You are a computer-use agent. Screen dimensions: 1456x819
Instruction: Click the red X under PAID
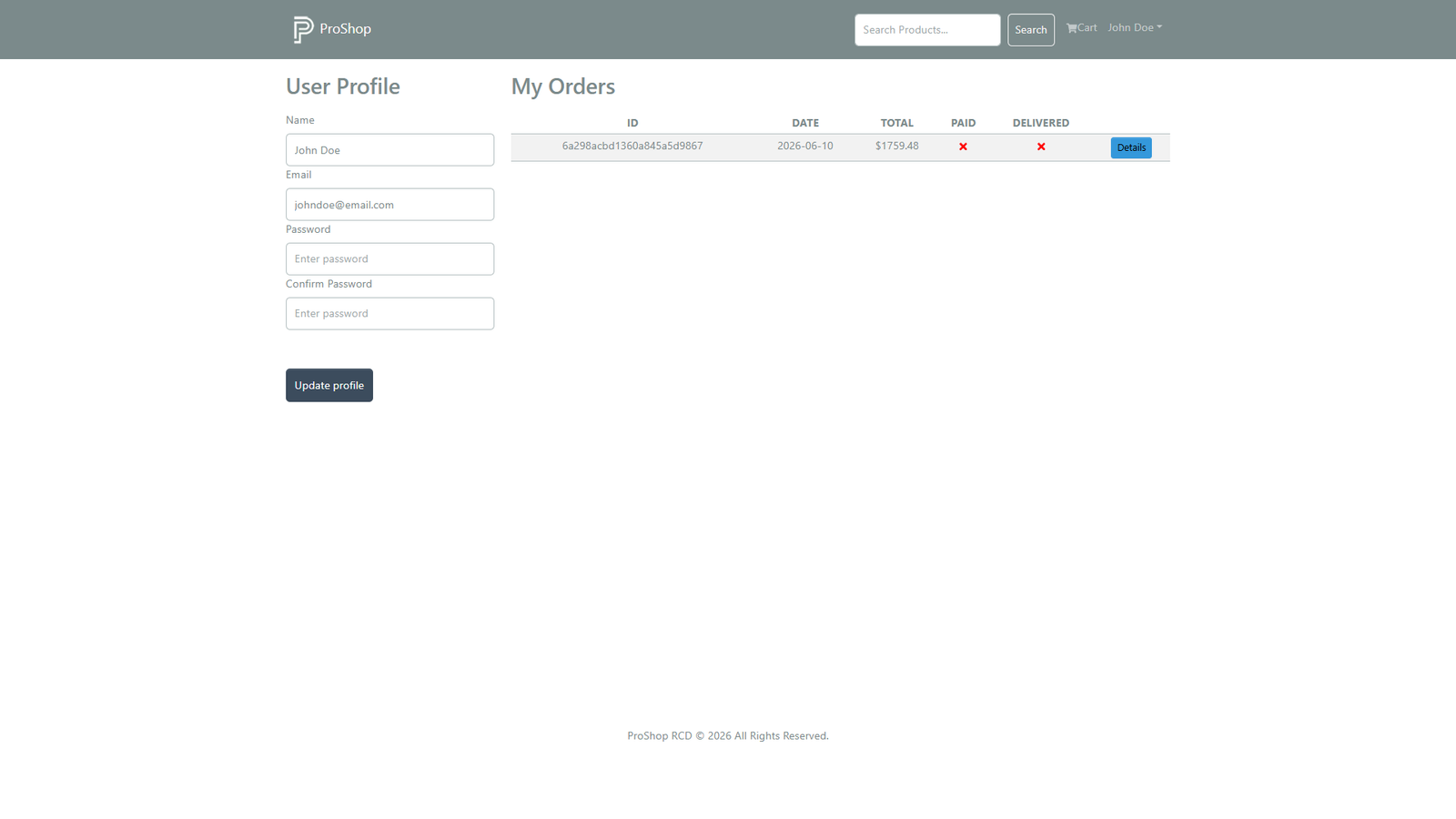point(963,147)
